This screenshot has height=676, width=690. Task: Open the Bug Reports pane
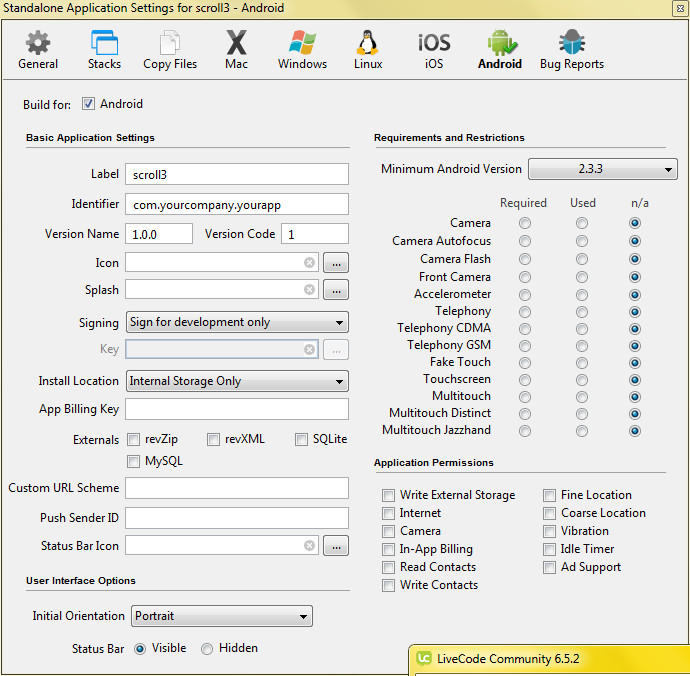click(571, 50)
